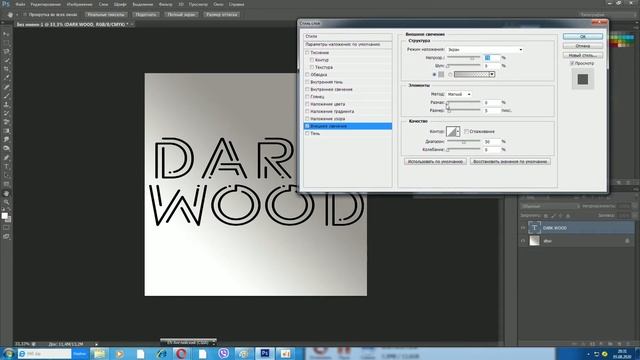Select the Clone Stamp tool
Image resolution: width=640 pixels, height=360 pixels.
tap(6, 104)
